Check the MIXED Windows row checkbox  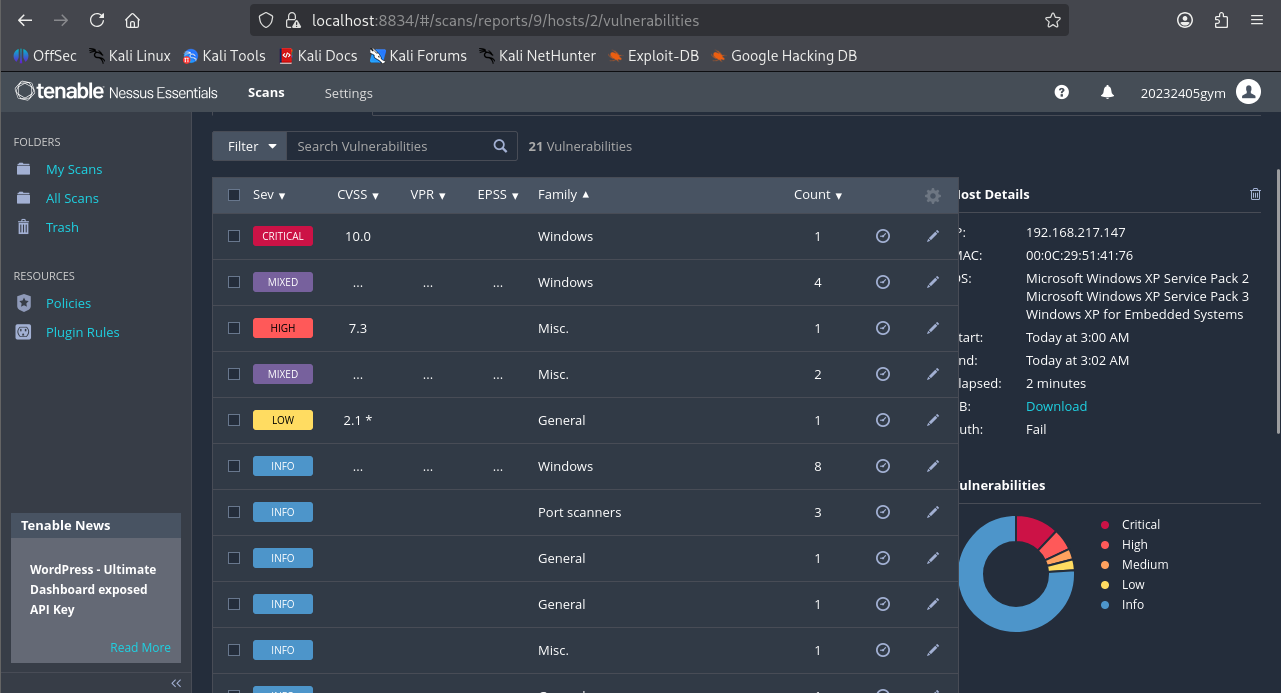(x=234, y=282)
